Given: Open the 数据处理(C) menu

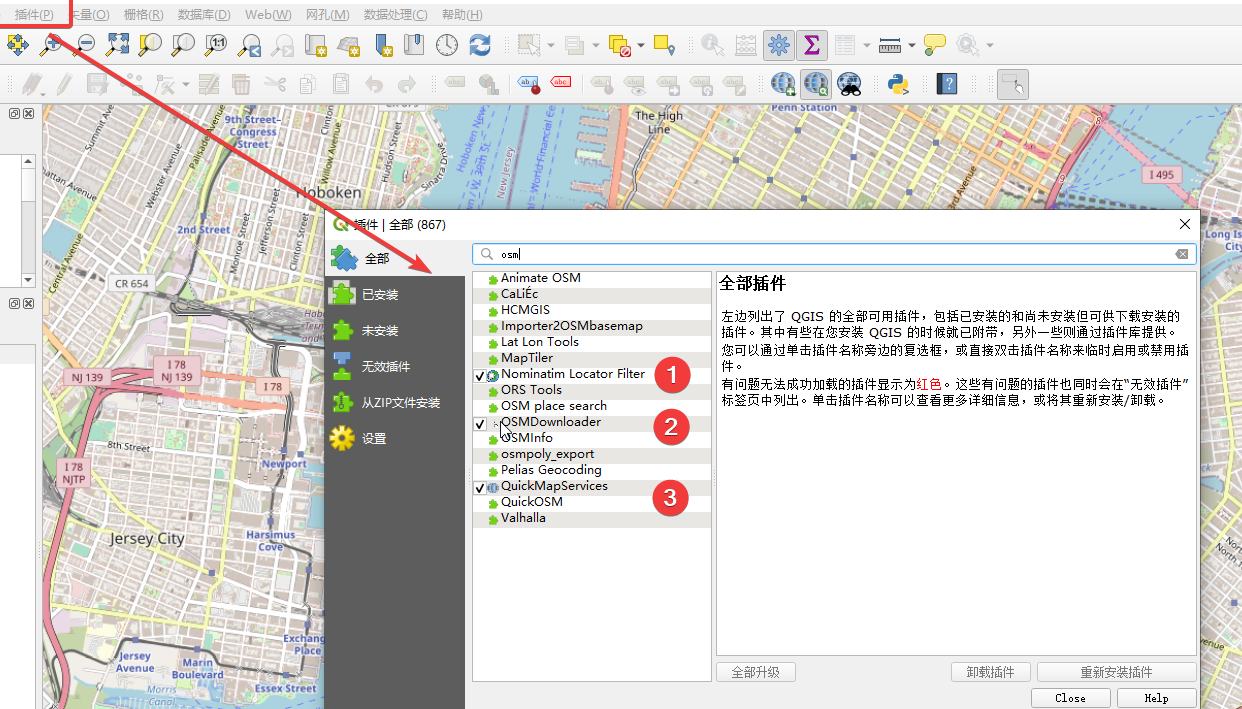Looking at the screenshot, I should click(395, 15).
